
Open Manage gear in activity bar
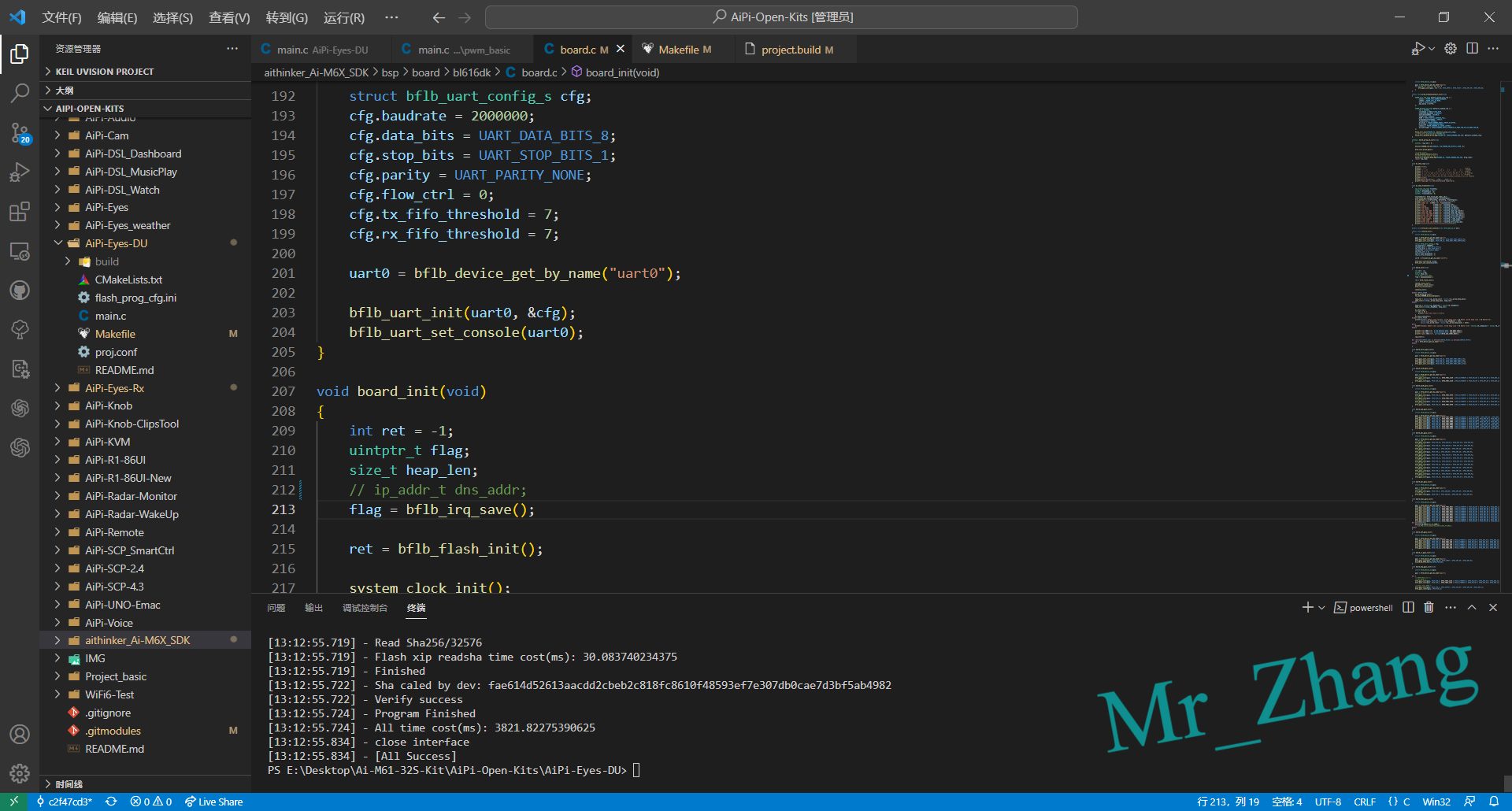(x=20, y=773)
